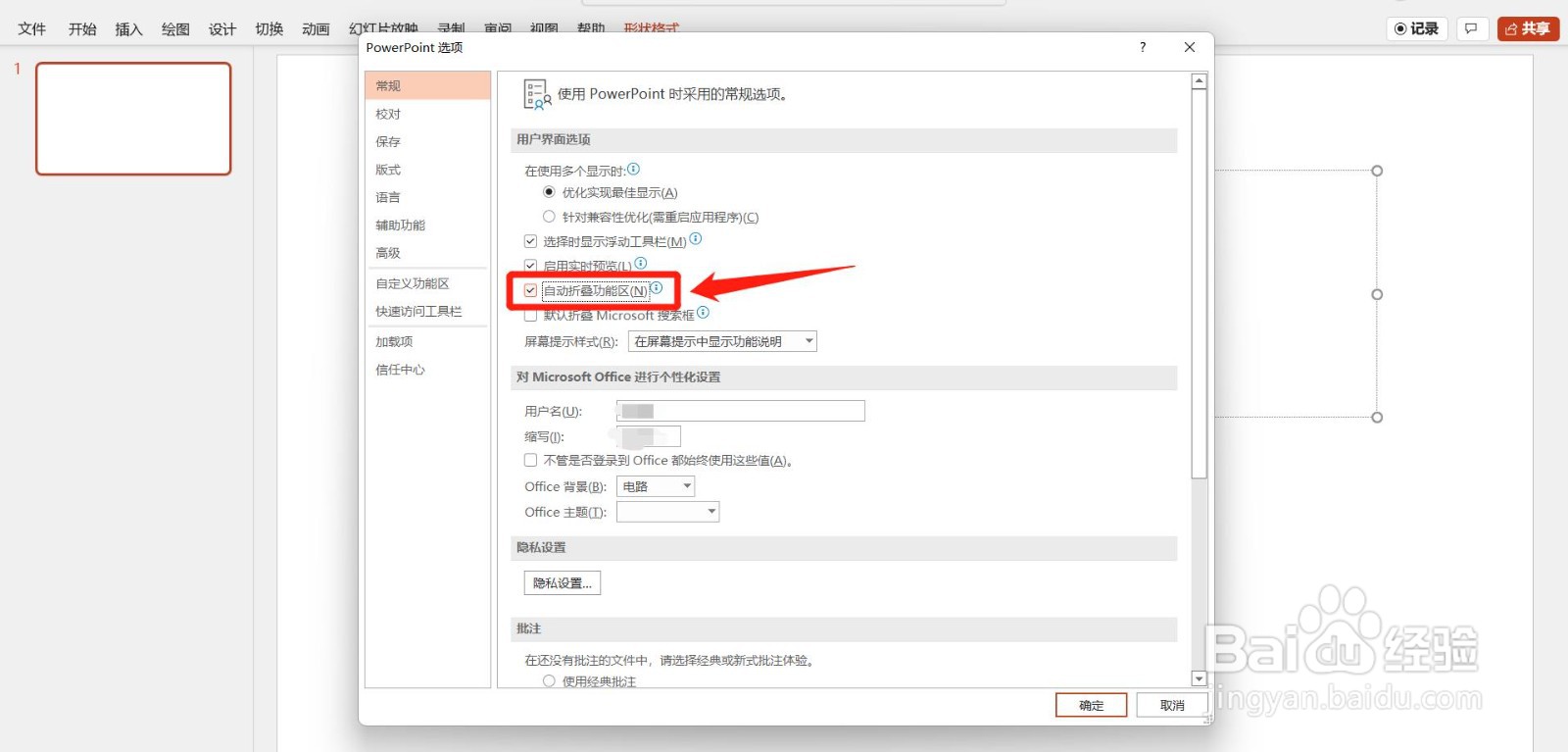Click info icon next to 启用实时预览
1568x752 pixels.
[641, 263]
